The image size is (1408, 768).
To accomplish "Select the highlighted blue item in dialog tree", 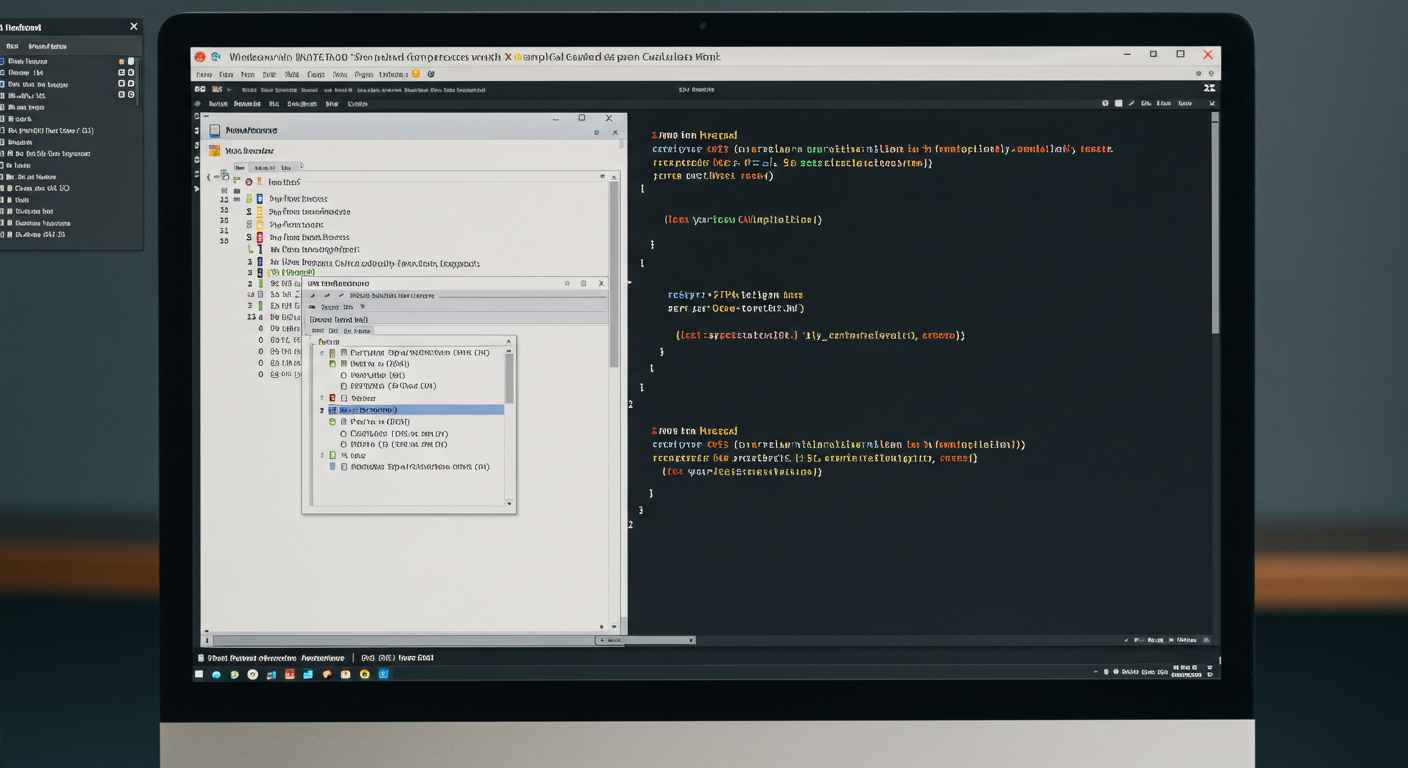I will [400, 410].
